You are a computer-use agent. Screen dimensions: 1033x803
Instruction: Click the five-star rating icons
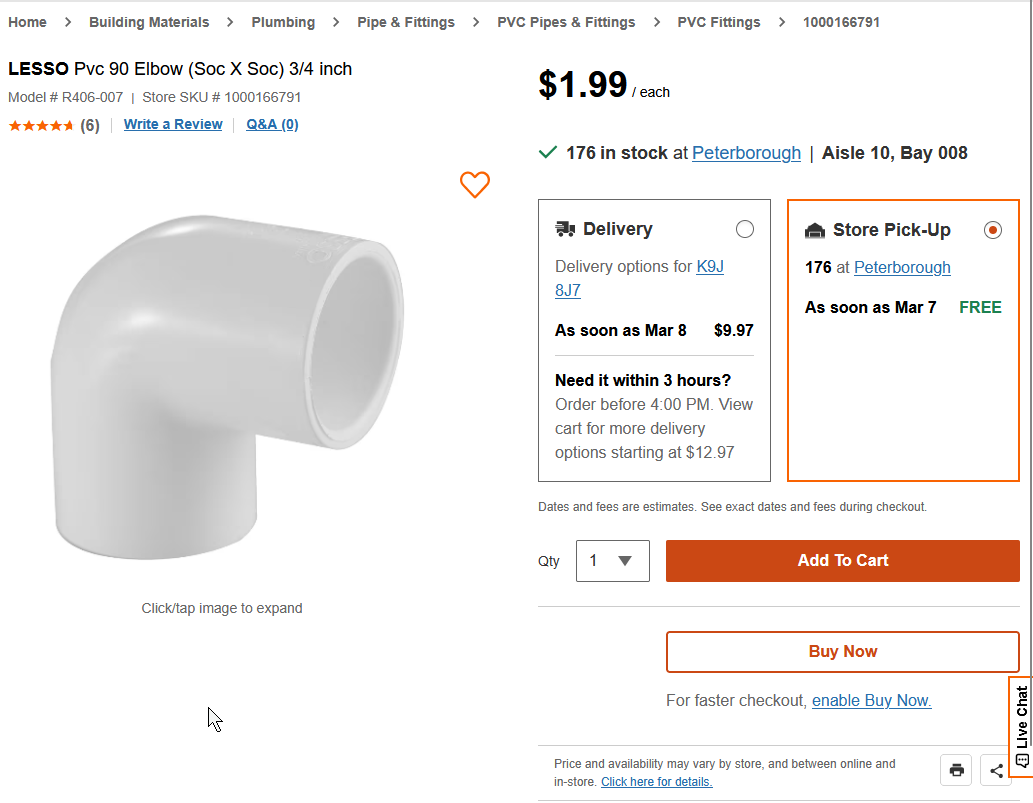coord(41,125)
